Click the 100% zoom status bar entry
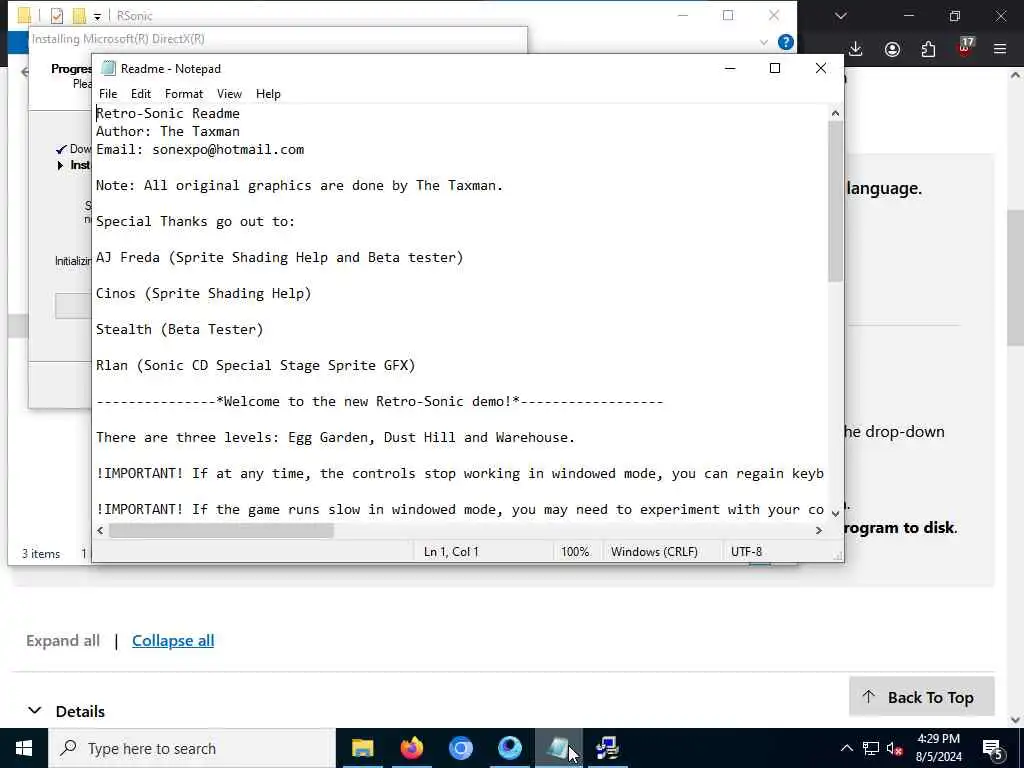The image size is (1024, 768). [x=575, y=552]
